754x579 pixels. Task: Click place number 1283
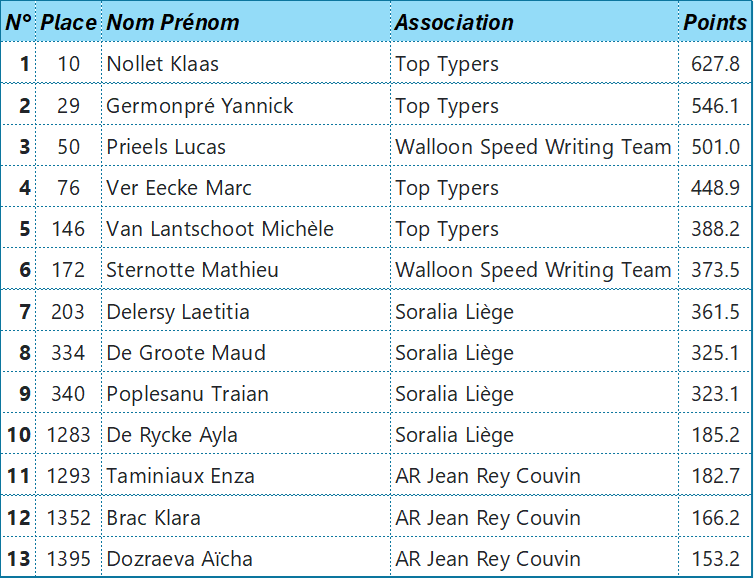[68, 435]
